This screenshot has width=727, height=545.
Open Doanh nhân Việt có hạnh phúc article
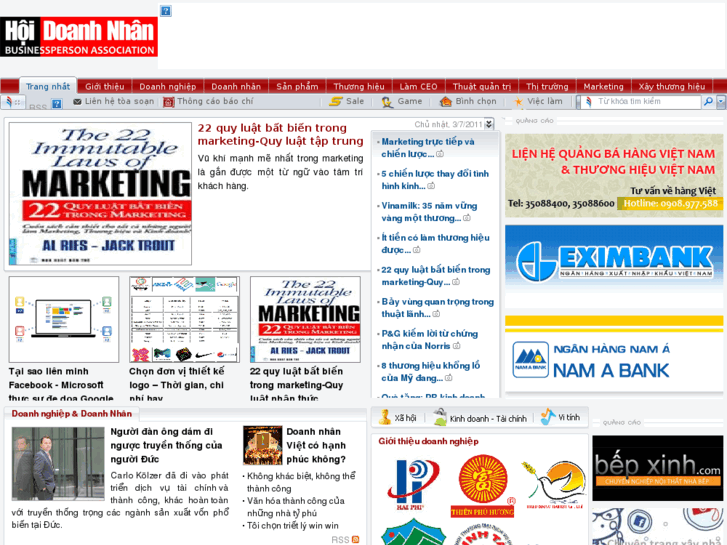click(316, 445)
